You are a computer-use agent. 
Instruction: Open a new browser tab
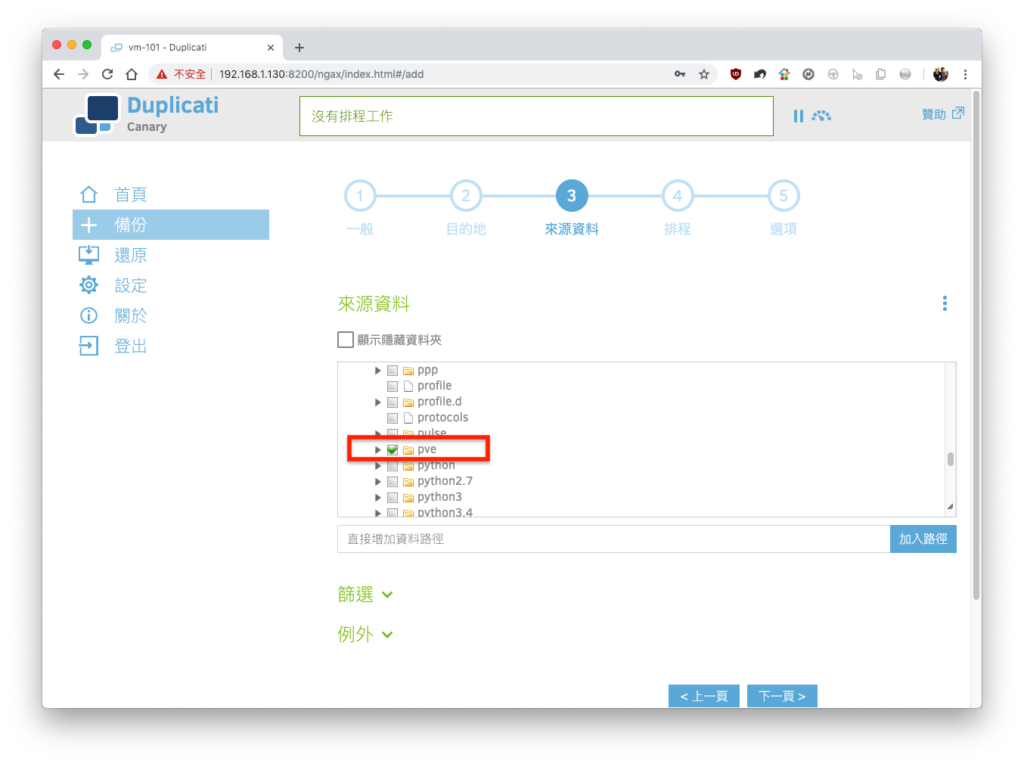299,48
